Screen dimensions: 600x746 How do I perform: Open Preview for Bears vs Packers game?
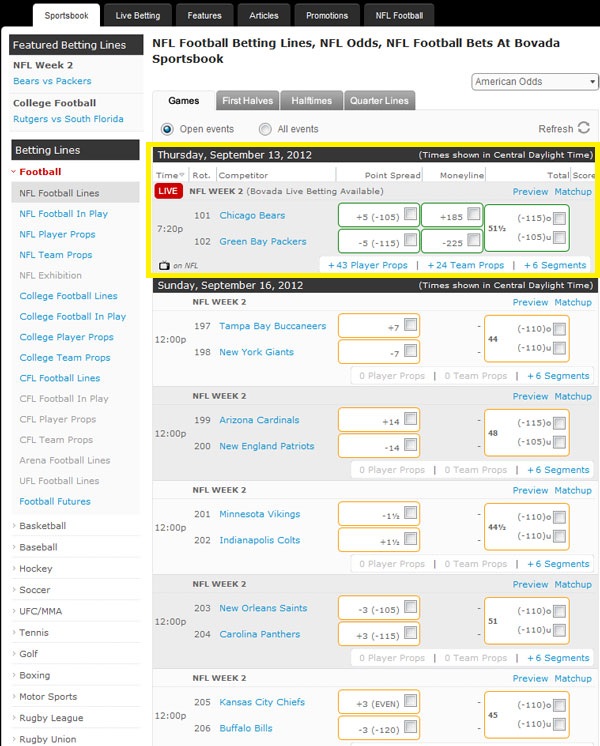530,191
